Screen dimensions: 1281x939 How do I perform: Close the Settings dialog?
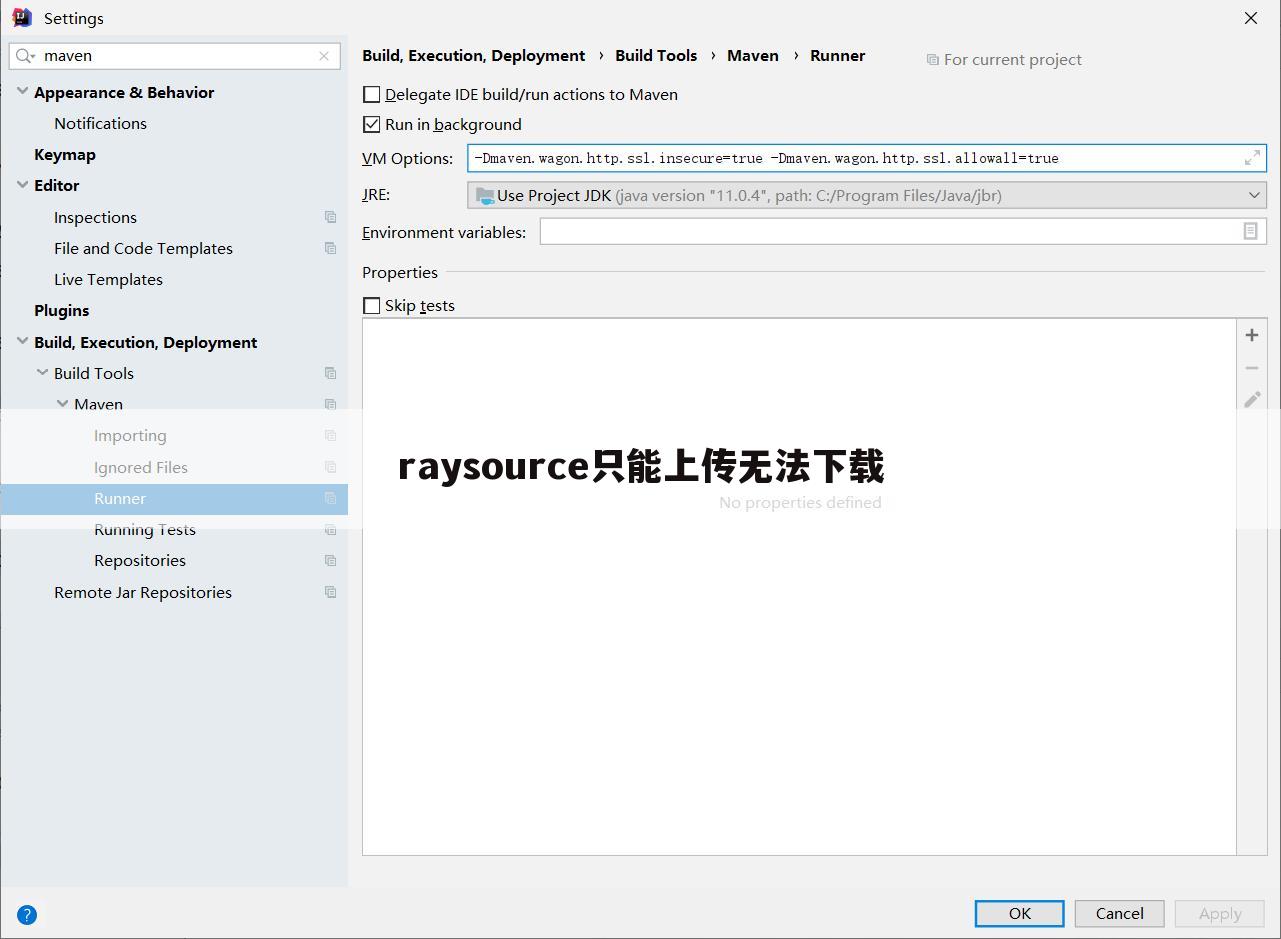click(x=1251, y=18)
